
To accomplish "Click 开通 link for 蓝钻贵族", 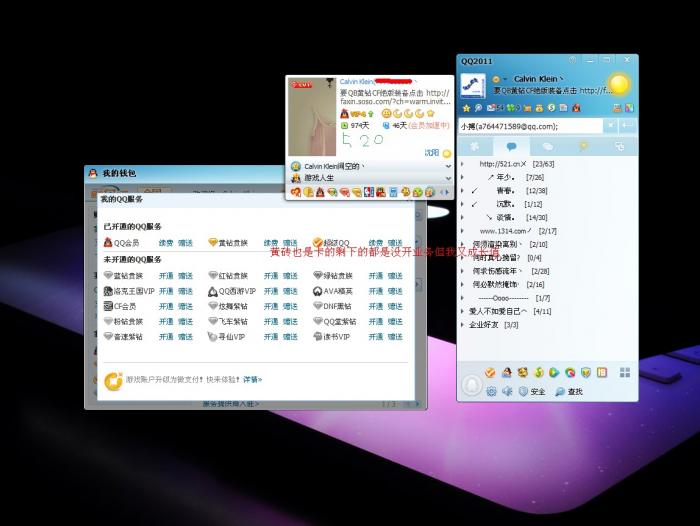I will click(166, 276).
